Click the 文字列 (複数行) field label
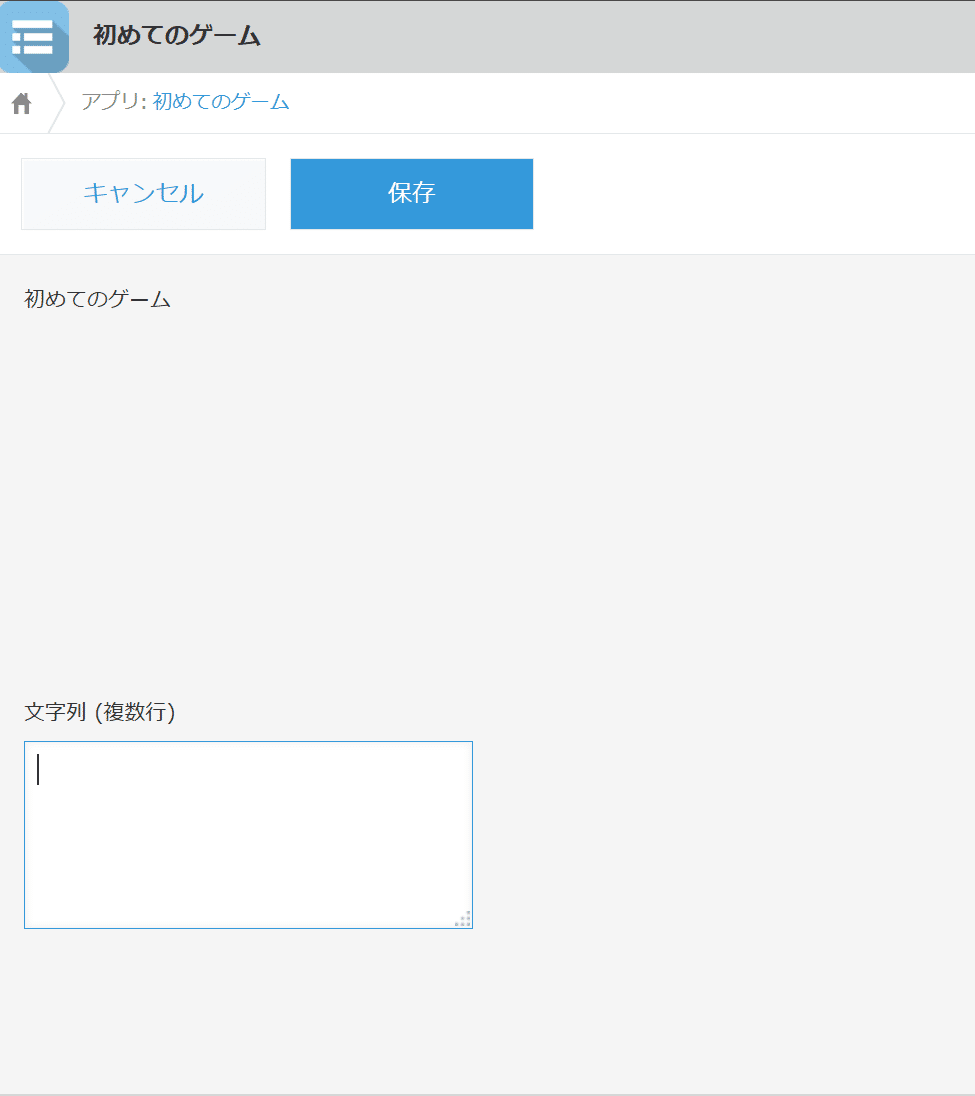Viewport: 975px width, 1096px height. click(100, 712)
